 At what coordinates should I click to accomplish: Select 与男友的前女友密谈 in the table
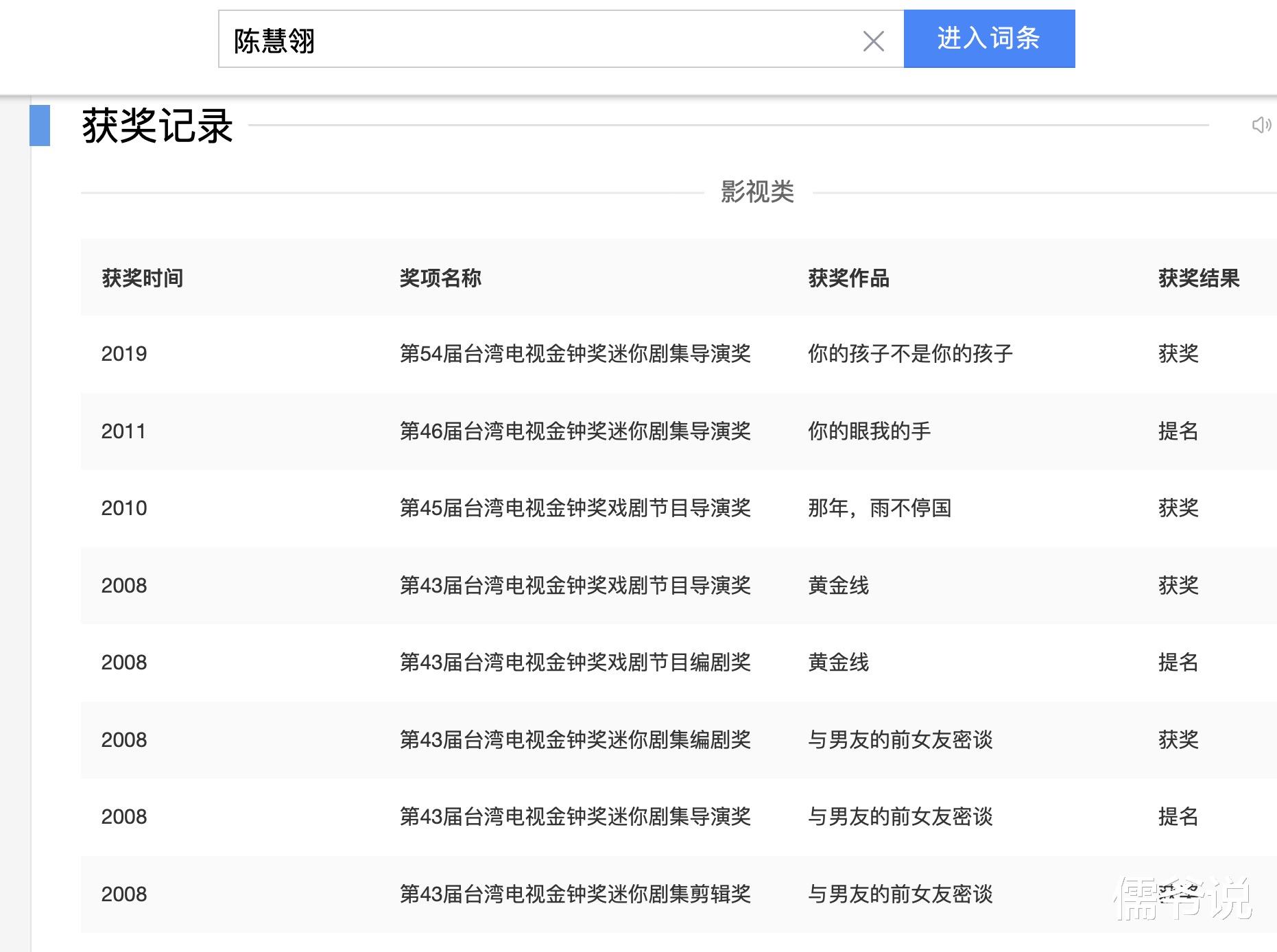[x=900, y=740]
